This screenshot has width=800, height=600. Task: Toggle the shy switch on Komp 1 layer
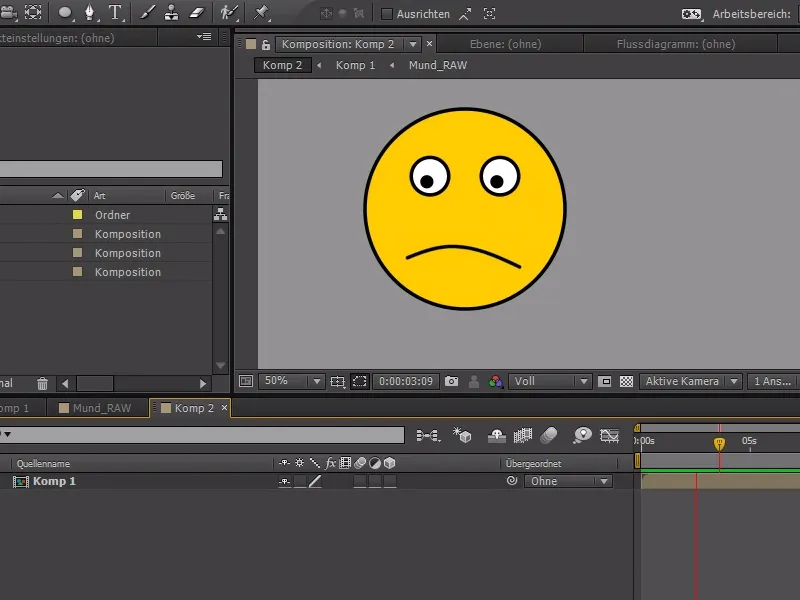pos(285,481)
